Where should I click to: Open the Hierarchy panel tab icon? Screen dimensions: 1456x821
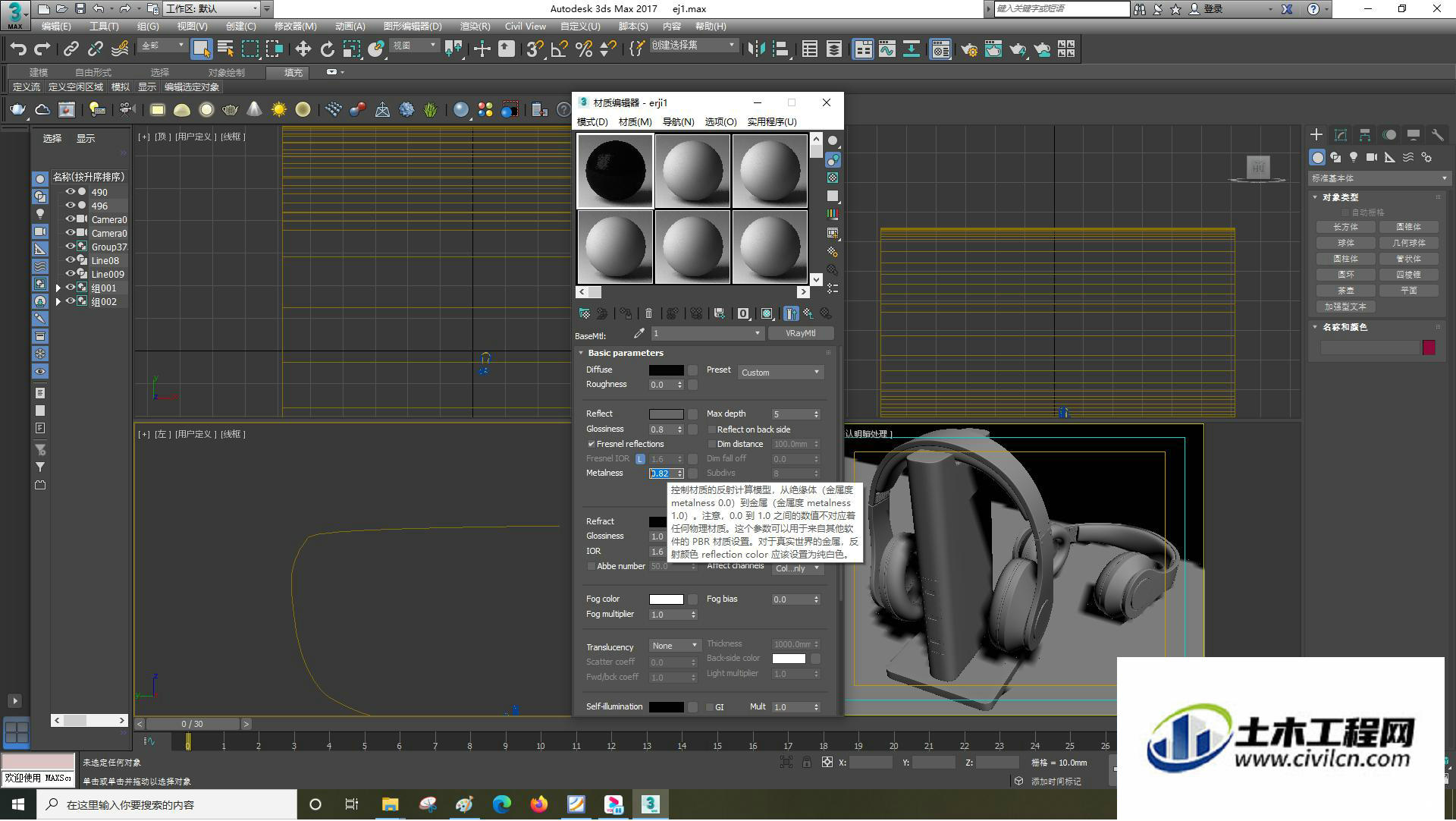(x=1365, y=135)
